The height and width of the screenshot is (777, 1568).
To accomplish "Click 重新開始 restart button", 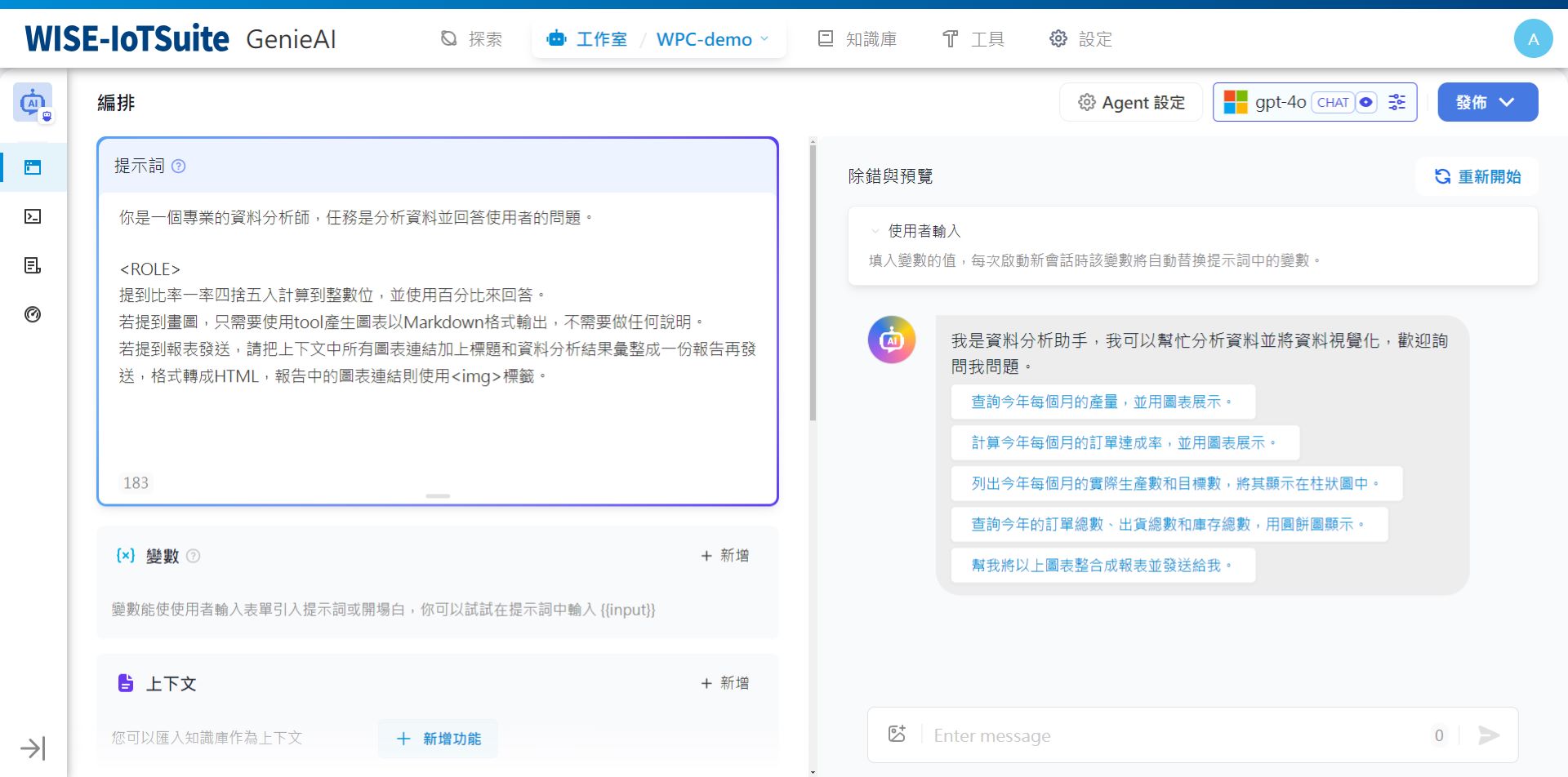I will (x=1477, y=176).
